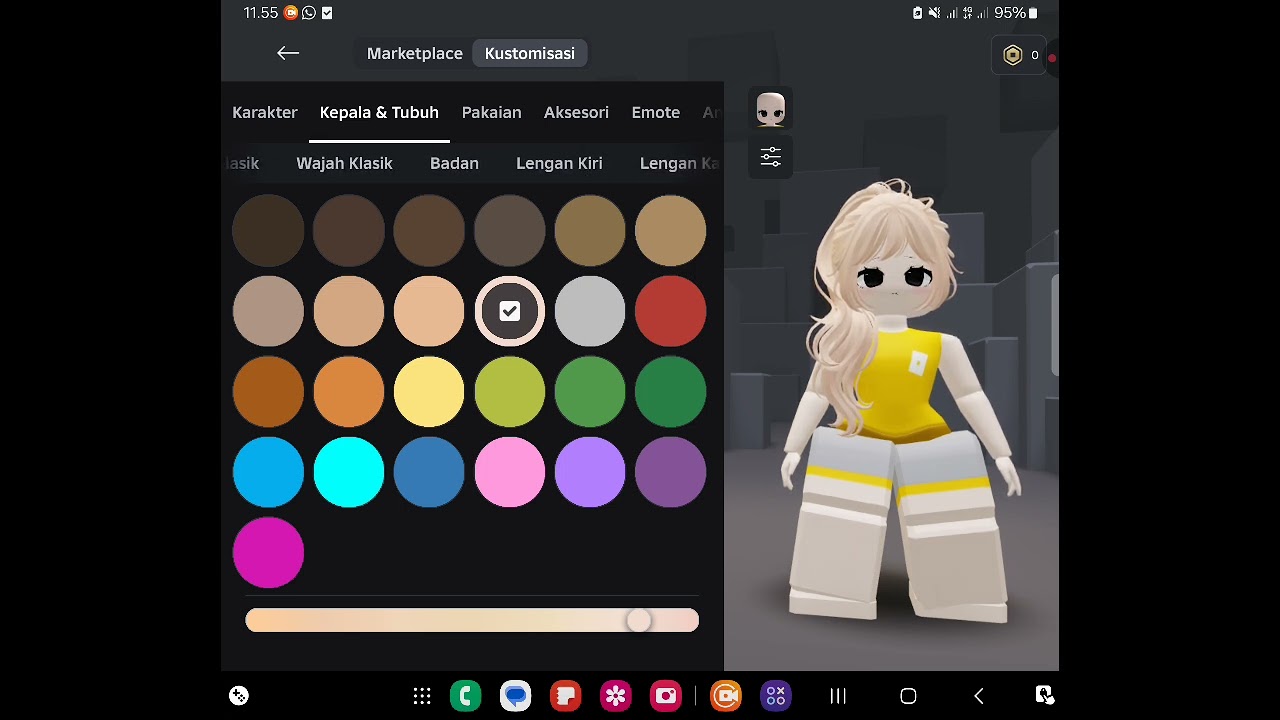Choose the Wajah Klasik sub-tab
1280x720 pixels.
click(x=344, y=164)
